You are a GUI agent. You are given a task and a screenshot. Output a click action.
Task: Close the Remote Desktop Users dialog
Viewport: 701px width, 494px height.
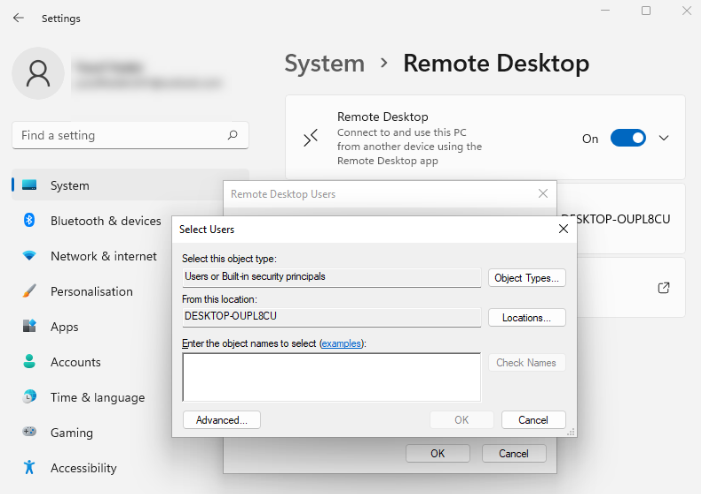[x=543, y=194]
